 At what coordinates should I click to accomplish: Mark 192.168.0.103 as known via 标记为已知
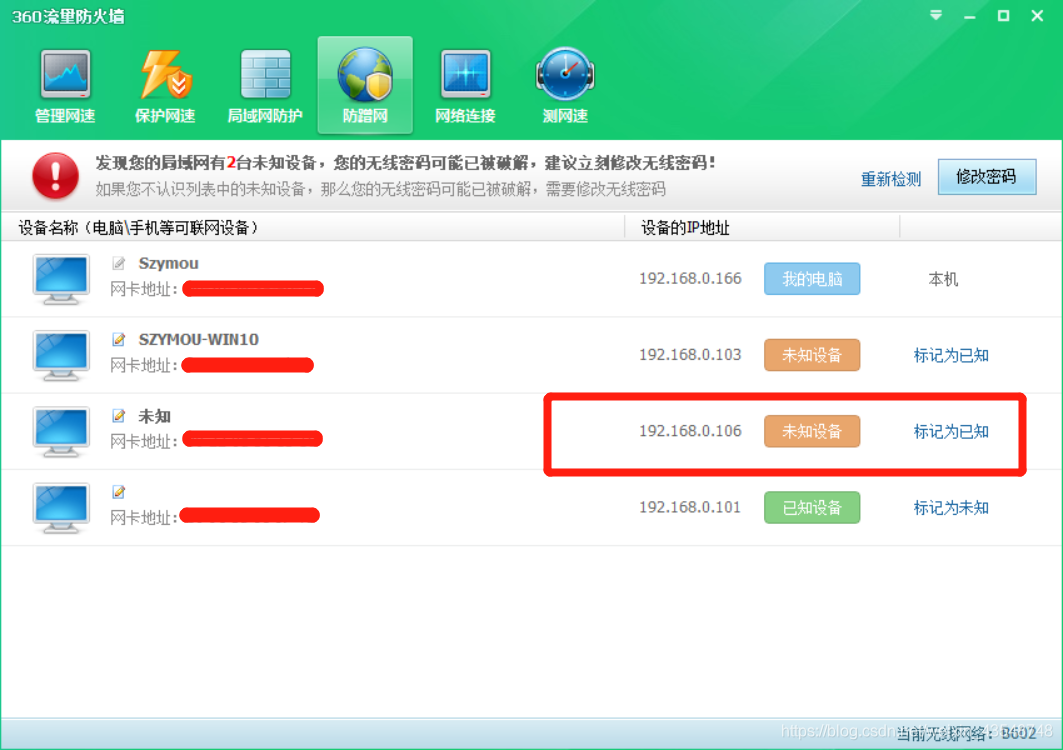pyautogui.click(x=950, y=355)
